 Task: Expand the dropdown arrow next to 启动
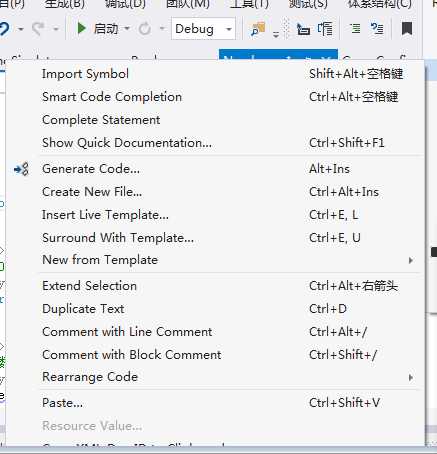(x=127, y=29)
